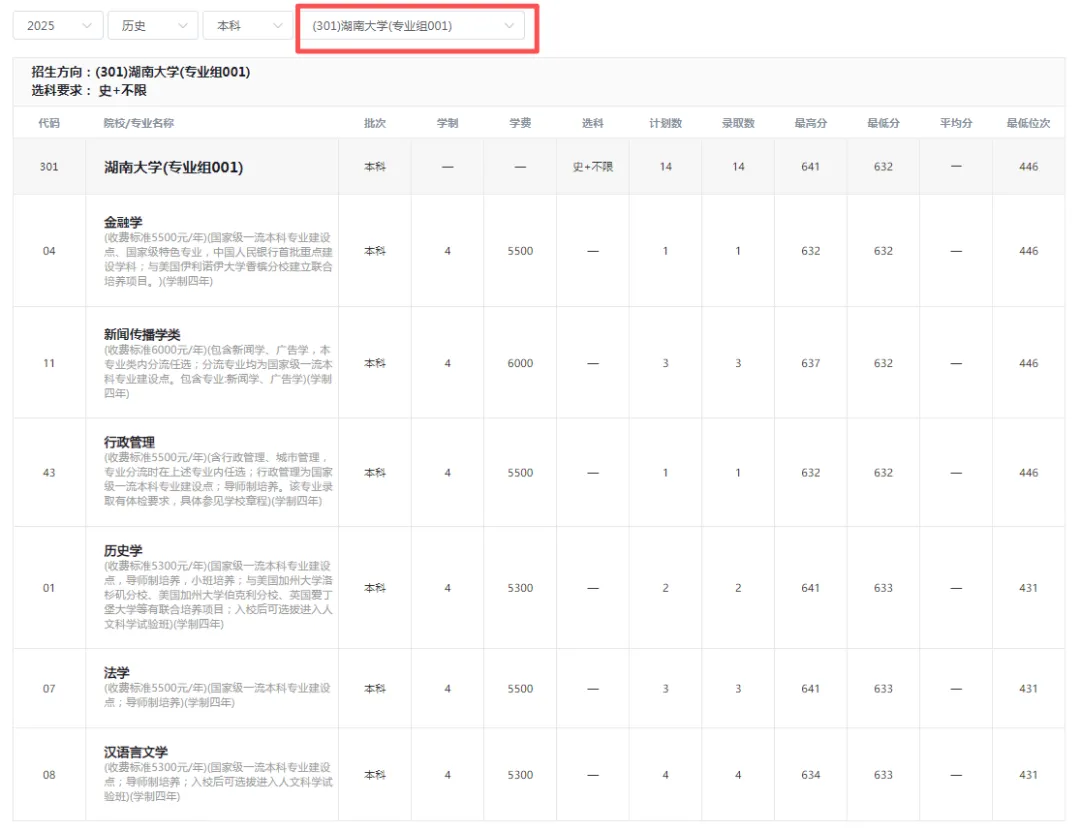Click the 史+不限 cell in group row
This screenshot has height=832, width=1080.
592,167
